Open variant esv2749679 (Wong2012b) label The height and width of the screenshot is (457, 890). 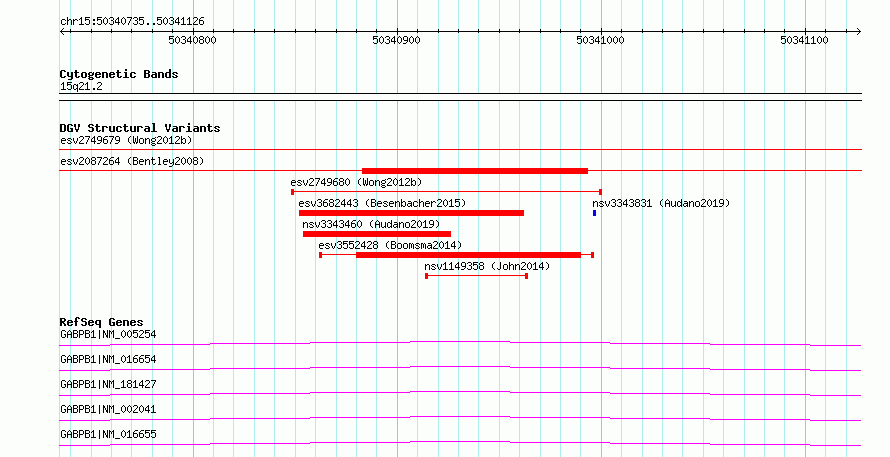click(126, 140)
